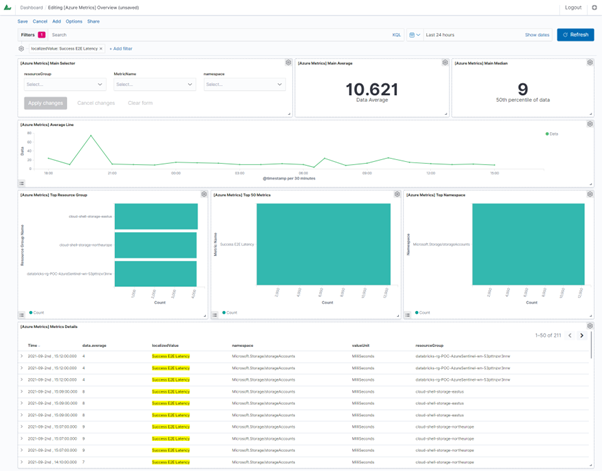Open the Main Average panel gear options
The width and height of the screenshot is (602, 471).
[445, 63]
